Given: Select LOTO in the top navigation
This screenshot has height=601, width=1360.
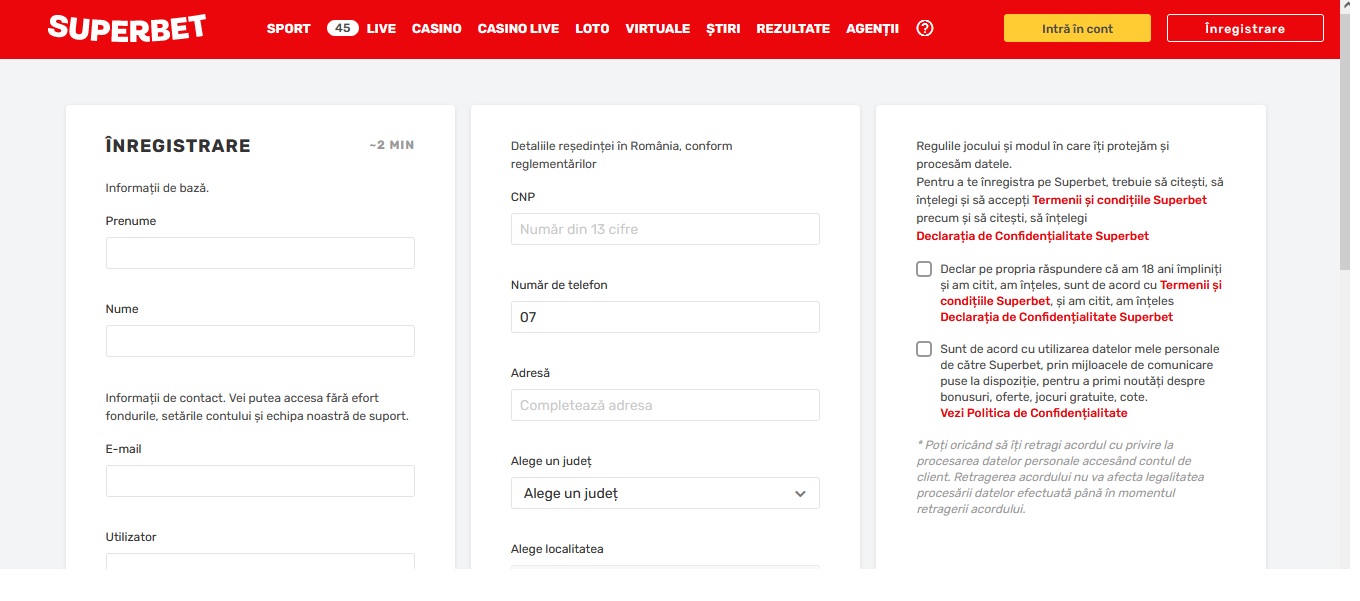Looking at the screenshot, I should (x=592, y=29).
